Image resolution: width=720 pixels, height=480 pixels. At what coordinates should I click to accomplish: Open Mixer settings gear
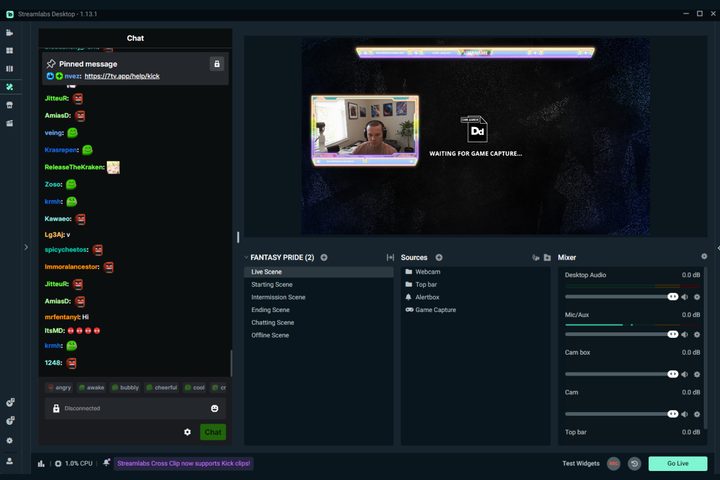[x=704, y=257]
